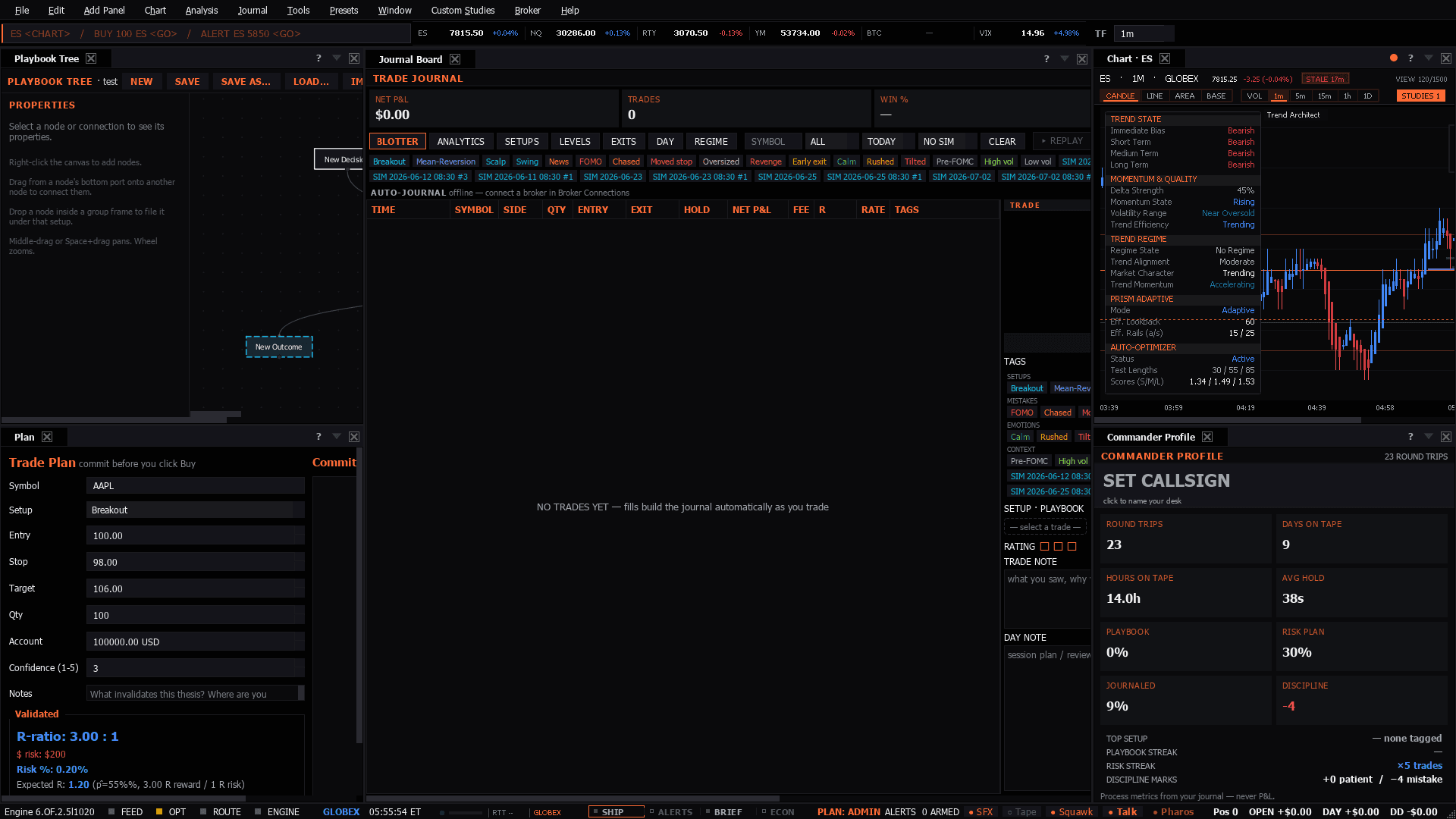Open the TF timeframe combo box
Screen dimensions: 1456x819
pyautogui.click(x=1144, y=33)
